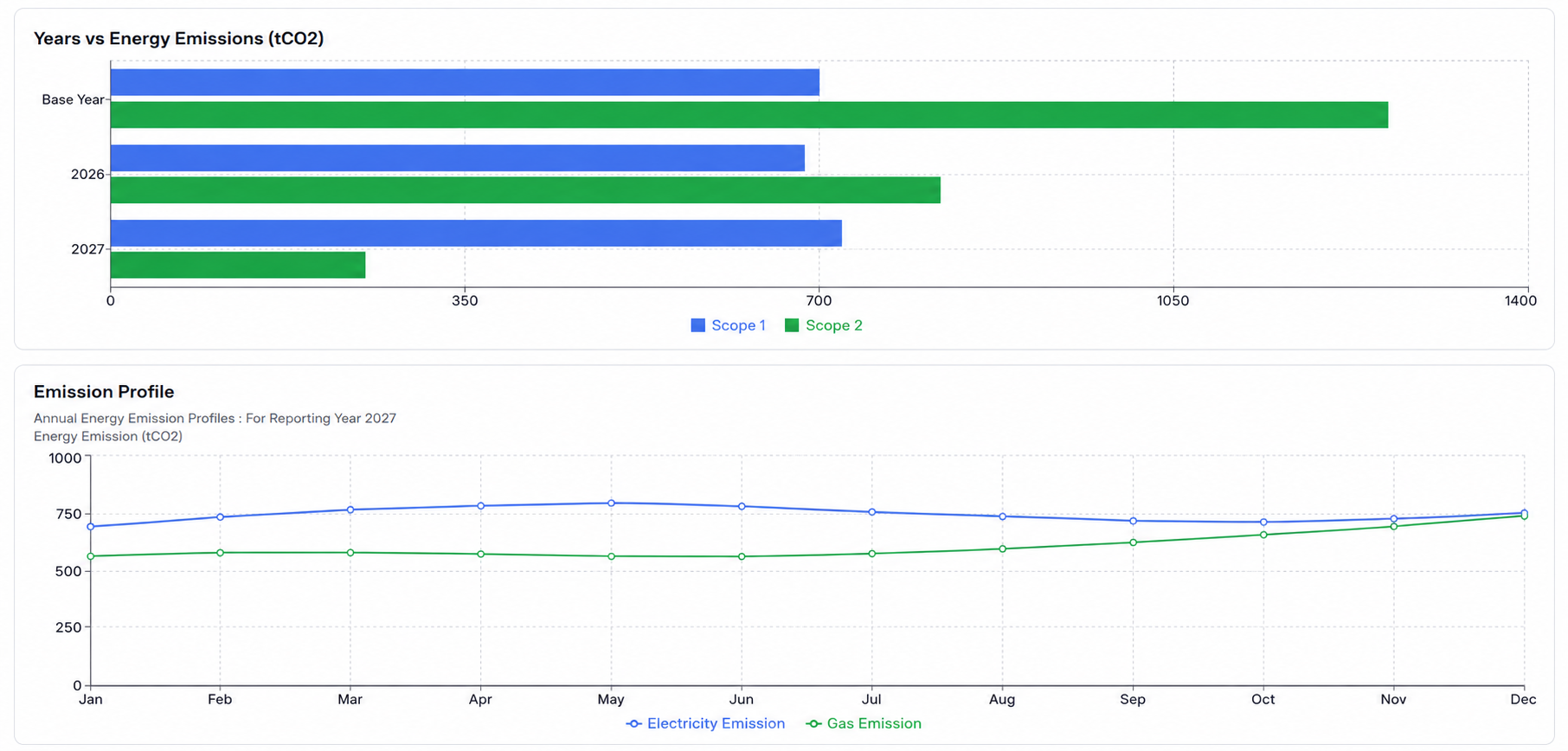Viewport: 1568px width, 751px height.
Task: Toggle Gas Emission legend entry
Action: click(863, 723)
